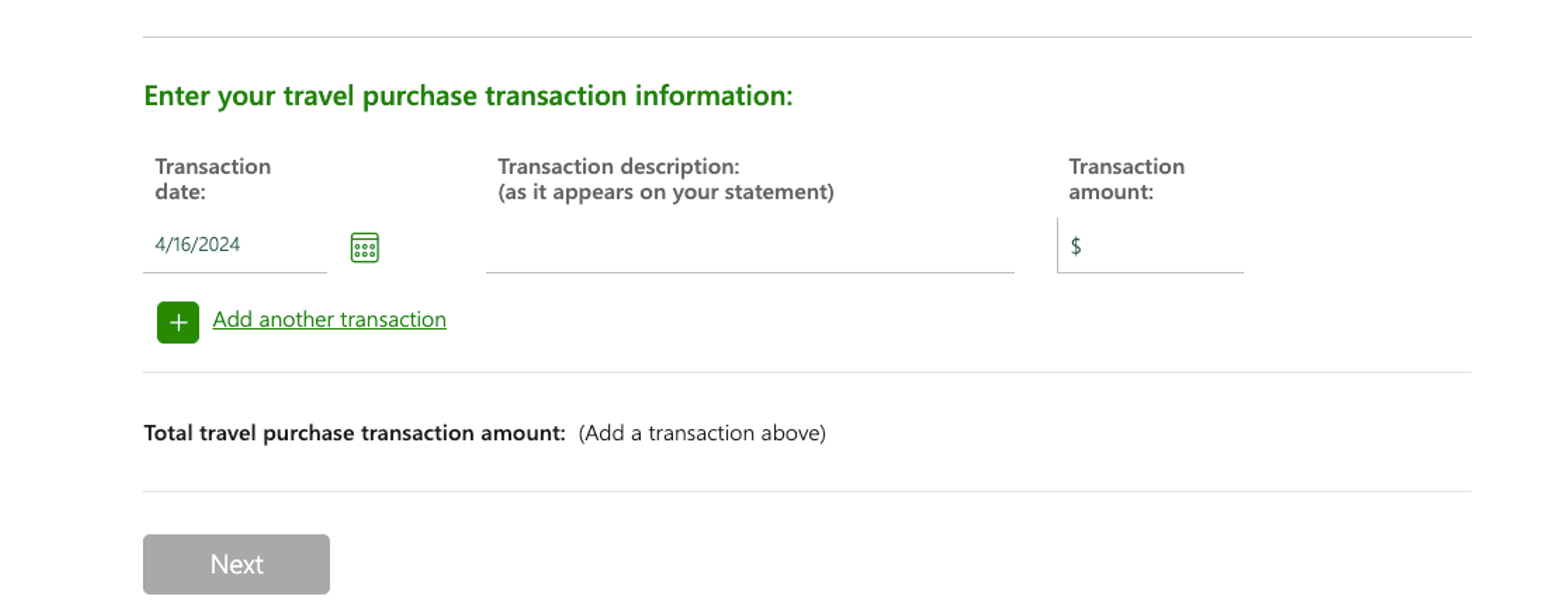Click the "Transaction amount:" label
Screen dimensions: 1564x610
(x=1126, y=179)
